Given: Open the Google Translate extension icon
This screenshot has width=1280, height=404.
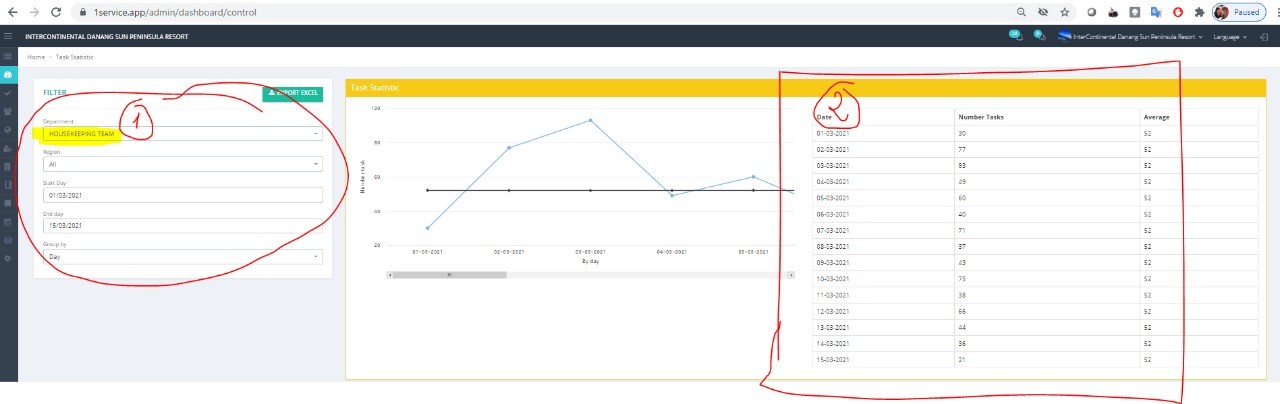Looking at the screenshot, I should point(1155,12).
